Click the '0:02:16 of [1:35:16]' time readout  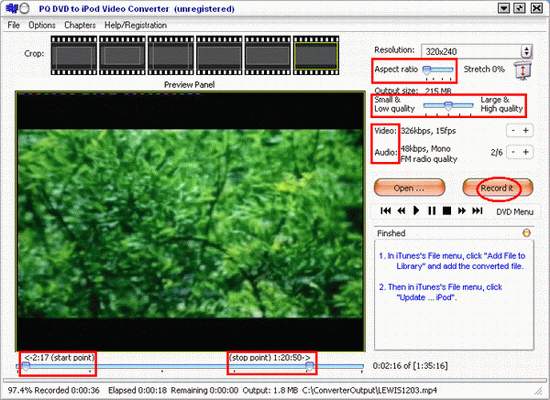(x=410, y=366)
